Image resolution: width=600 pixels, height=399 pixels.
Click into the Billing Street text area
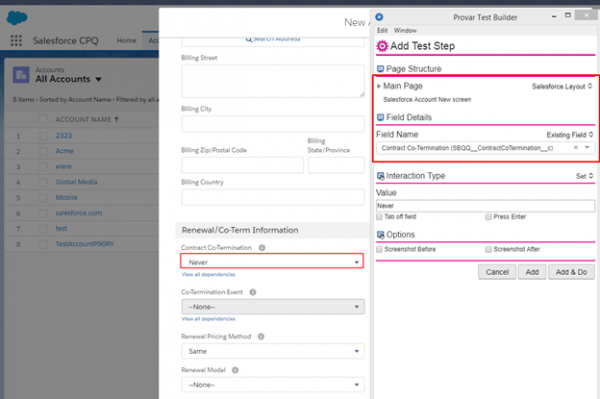point(273,81)
